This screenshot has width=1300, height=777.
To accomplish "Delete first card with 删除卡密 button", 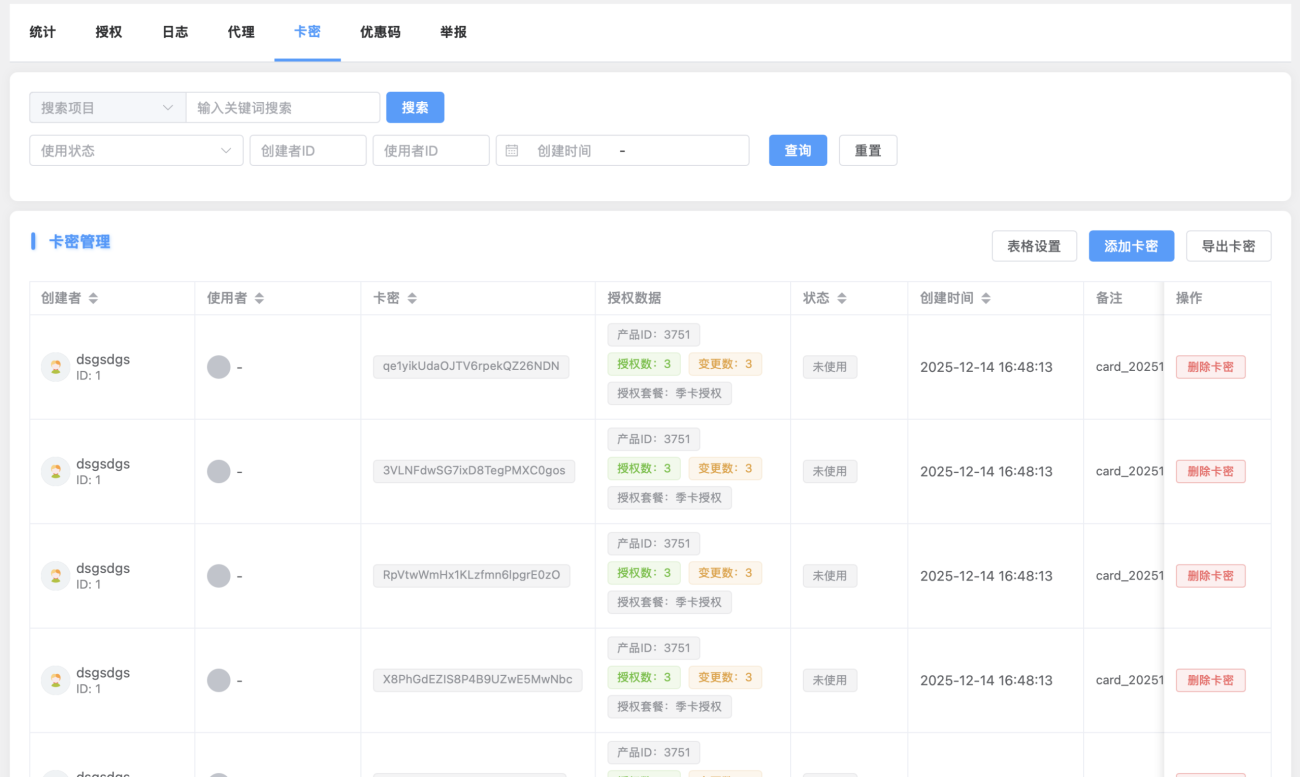I will (1210, 367).
